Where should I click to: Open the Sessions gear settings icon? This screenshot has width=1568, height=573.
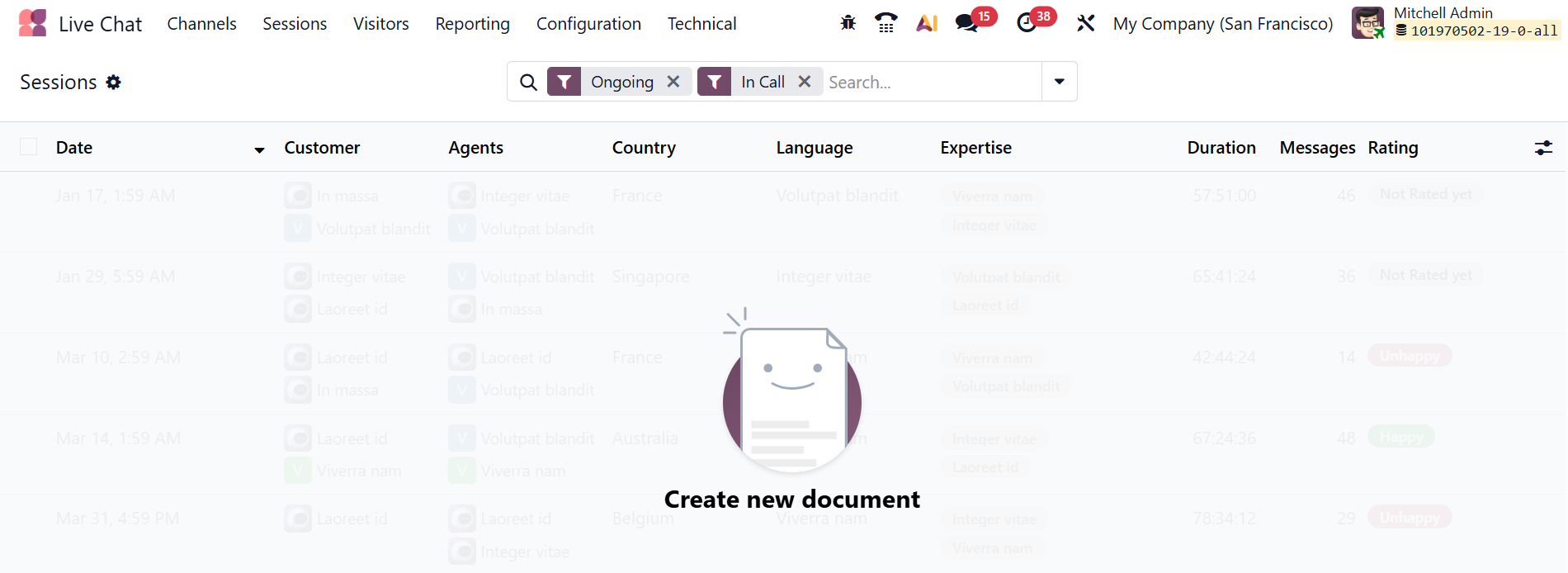(114, 82)
